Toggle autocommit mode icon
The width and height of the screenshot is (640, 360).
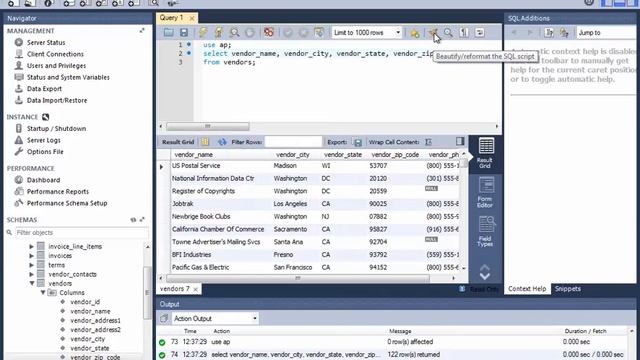(x=319, y=32)
